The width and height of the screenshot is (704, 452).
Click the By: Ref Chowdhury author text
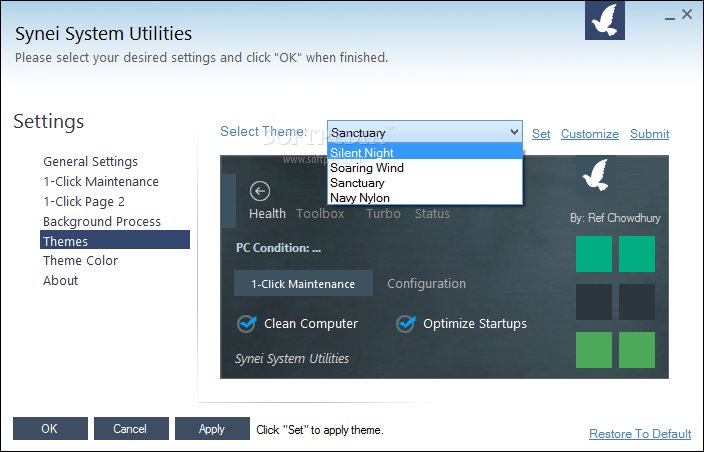tap(615, 218)
